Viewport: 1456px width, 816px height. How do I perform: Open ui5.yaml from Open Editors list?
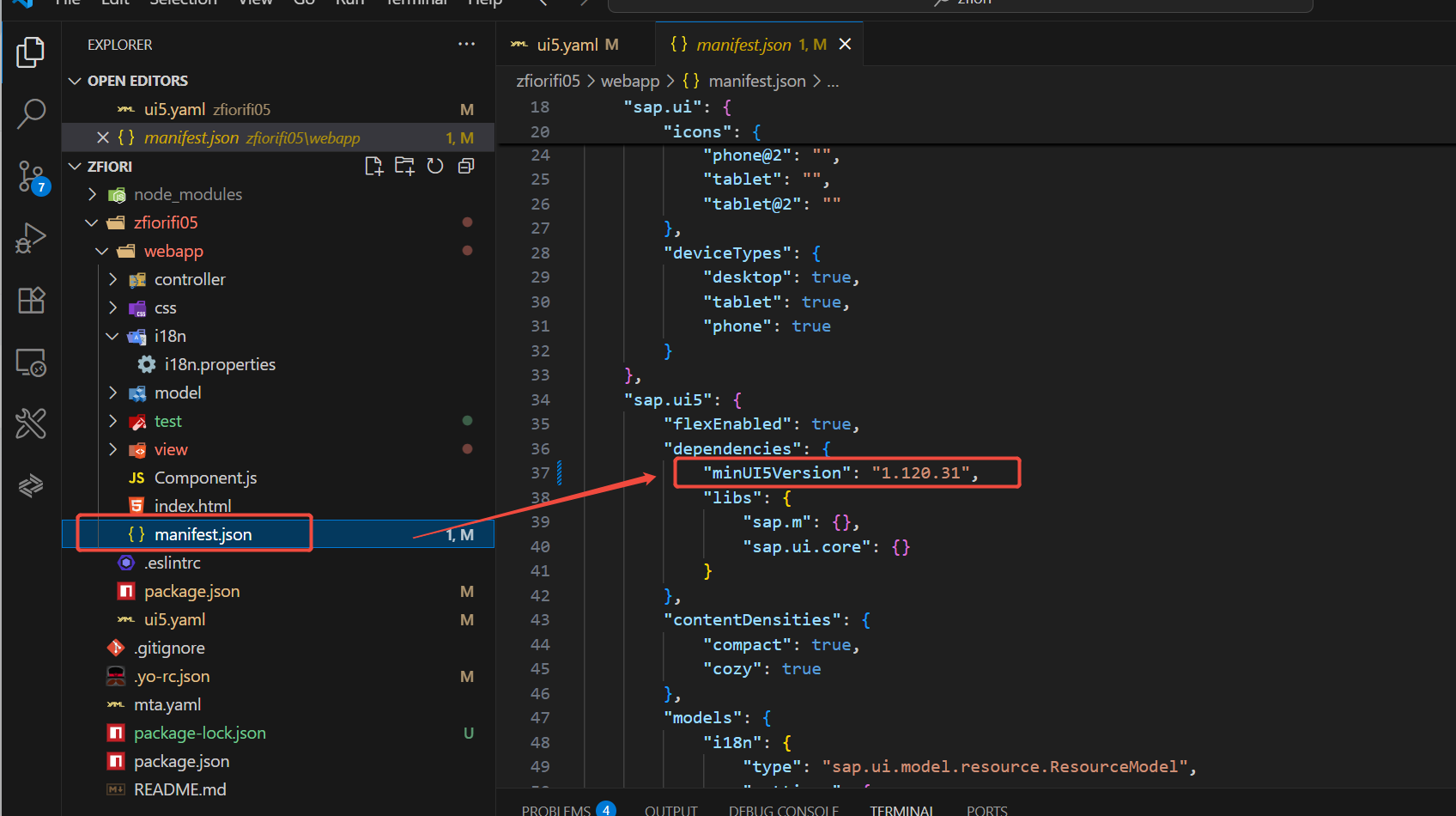pyautogui.click(x=278, y=109)
